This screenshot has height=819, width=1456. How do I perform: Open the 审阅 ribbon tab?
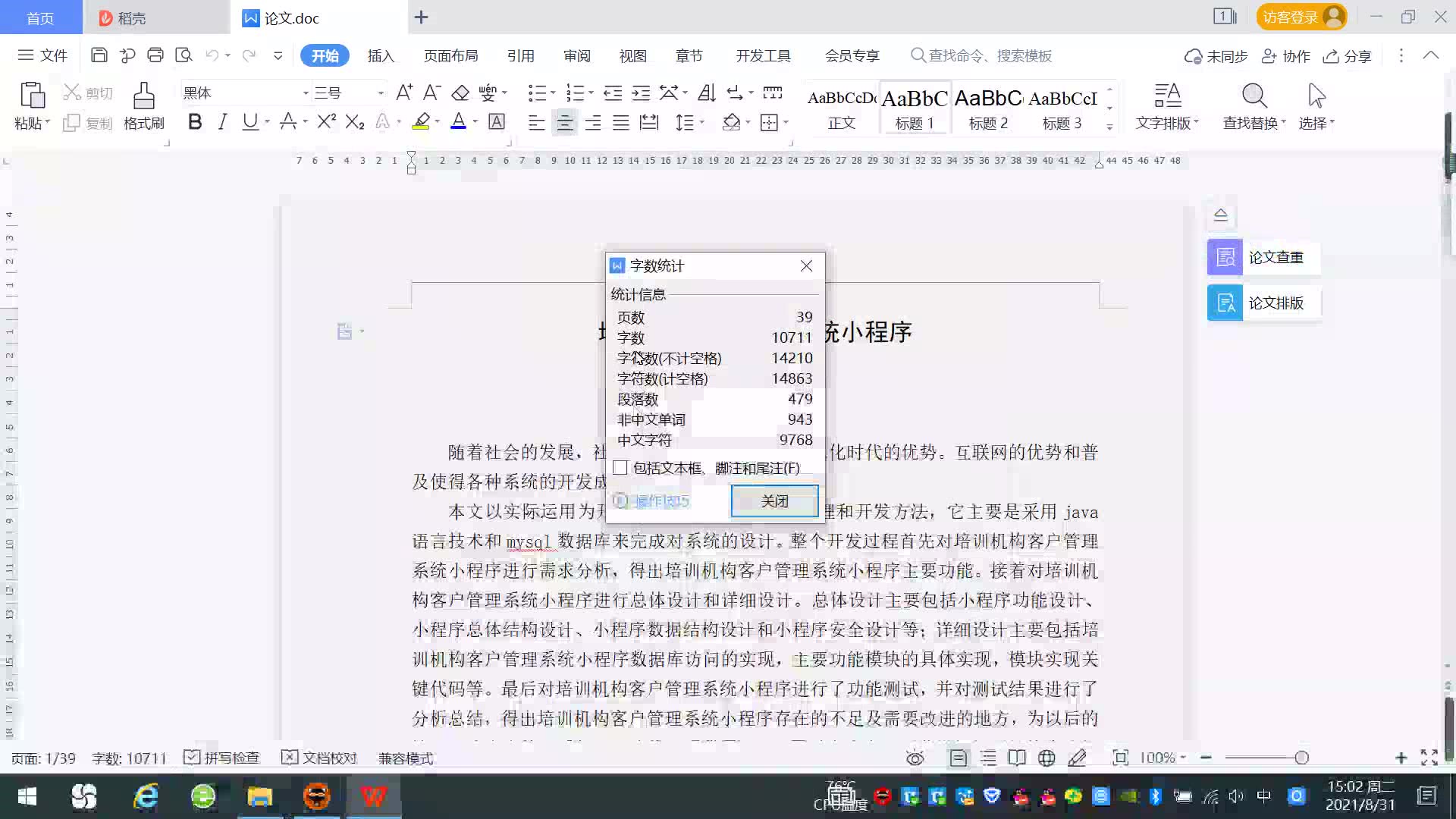click(x=576, y=55)
